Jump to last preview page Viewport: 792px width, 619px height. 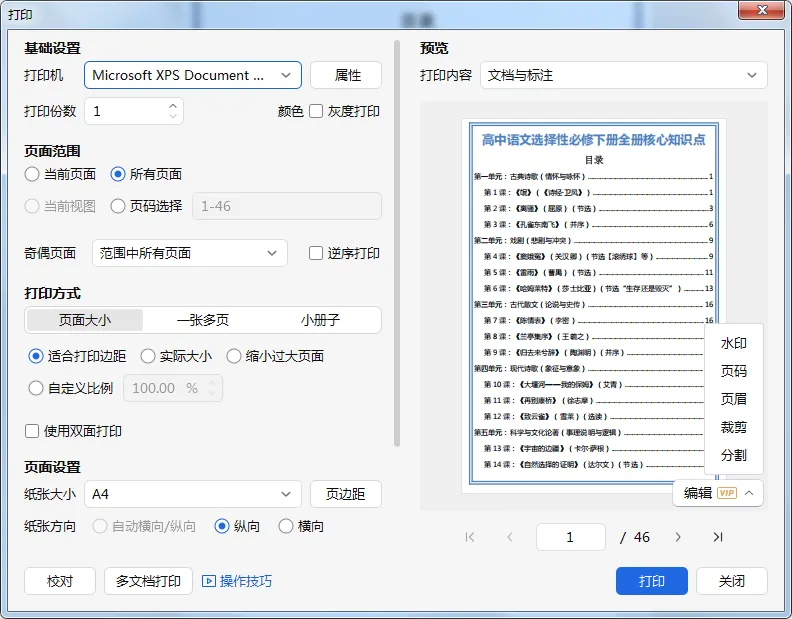[x=718, y=537]
